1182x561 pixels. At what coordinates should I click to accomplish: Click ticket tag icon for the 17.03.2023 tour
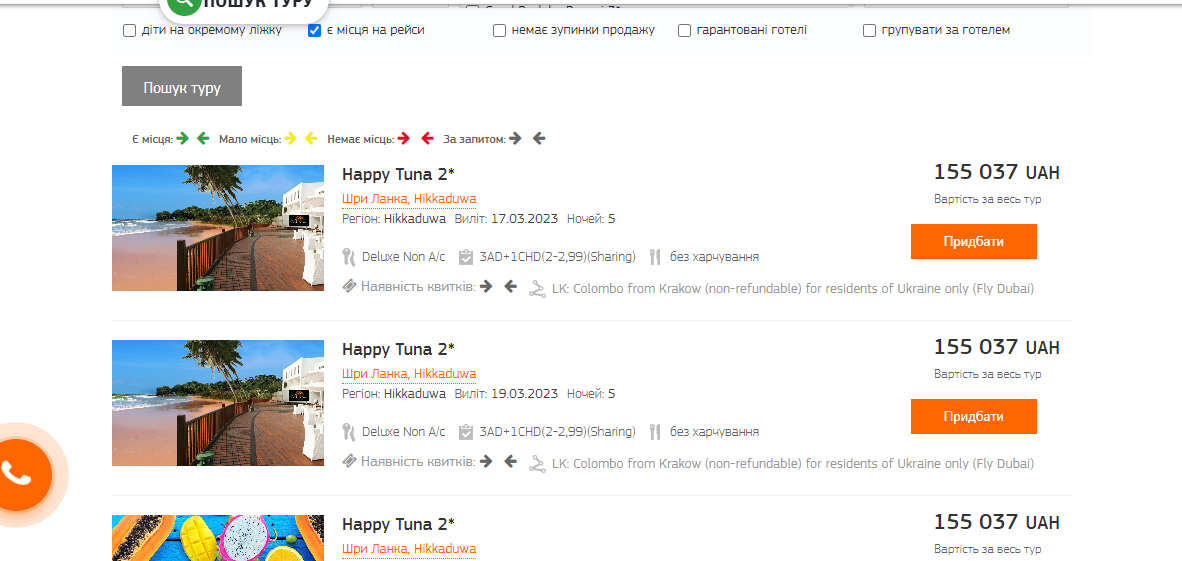pos(349,287)
